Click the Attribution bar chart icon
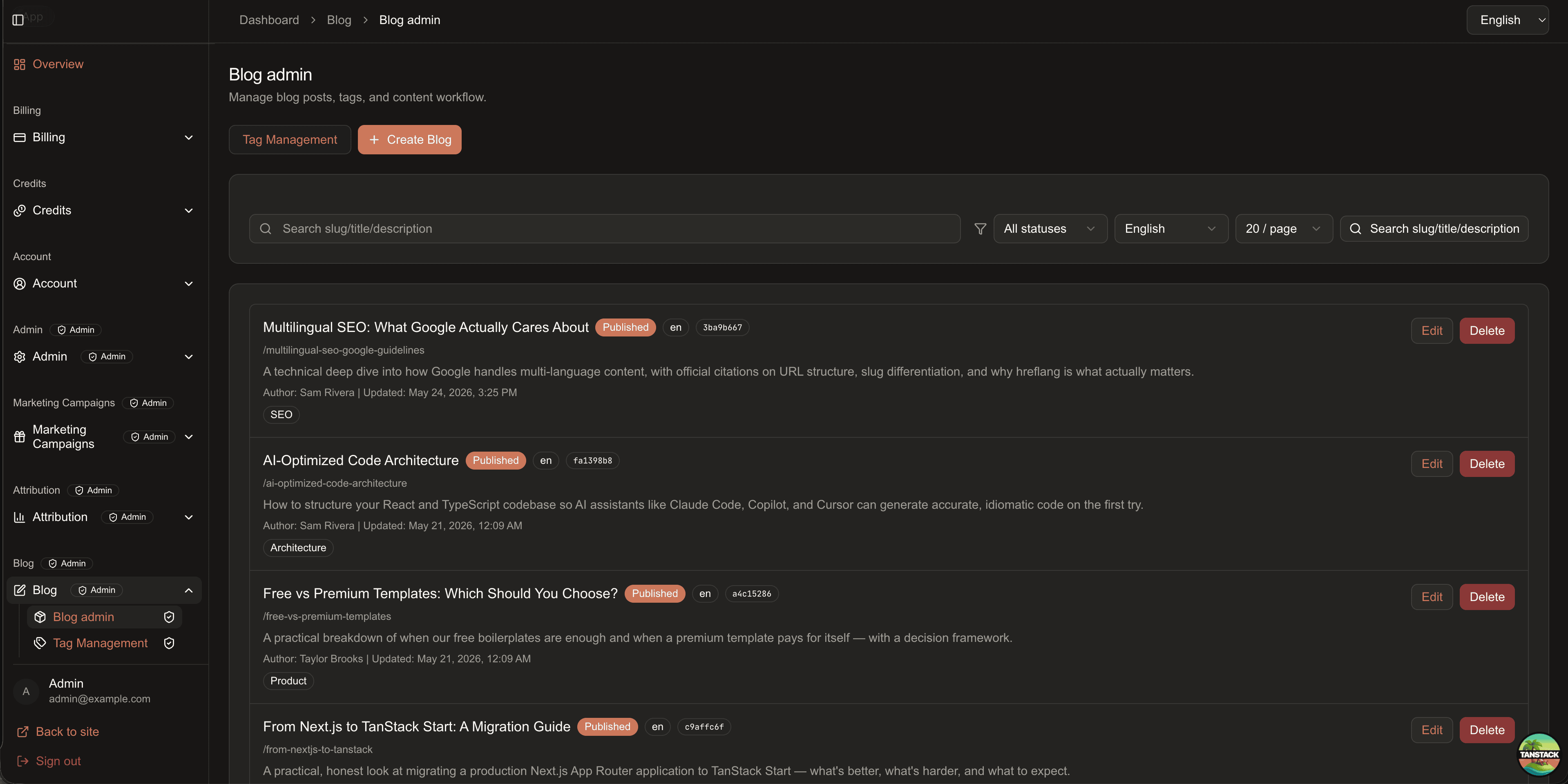The image size is (1568, 784). (20, 517)
